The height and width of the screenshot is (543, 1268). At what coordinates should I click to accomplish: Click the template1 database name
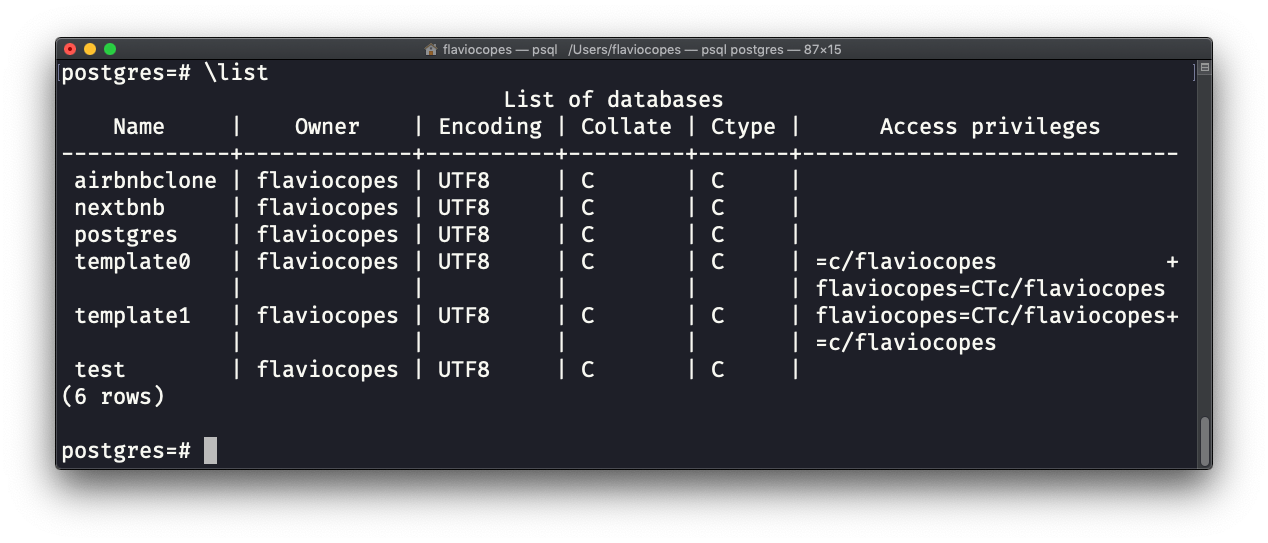click(x=132, y=316)
